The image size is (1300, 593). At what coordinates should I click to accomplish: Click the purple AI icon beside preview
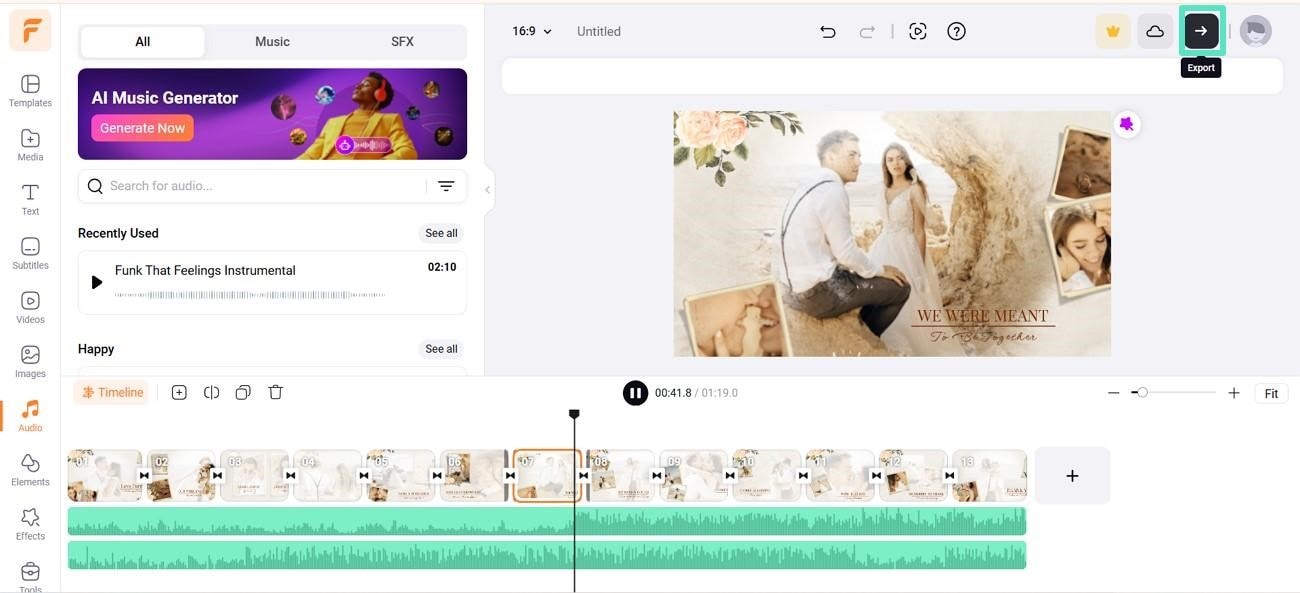point(1127,124)
